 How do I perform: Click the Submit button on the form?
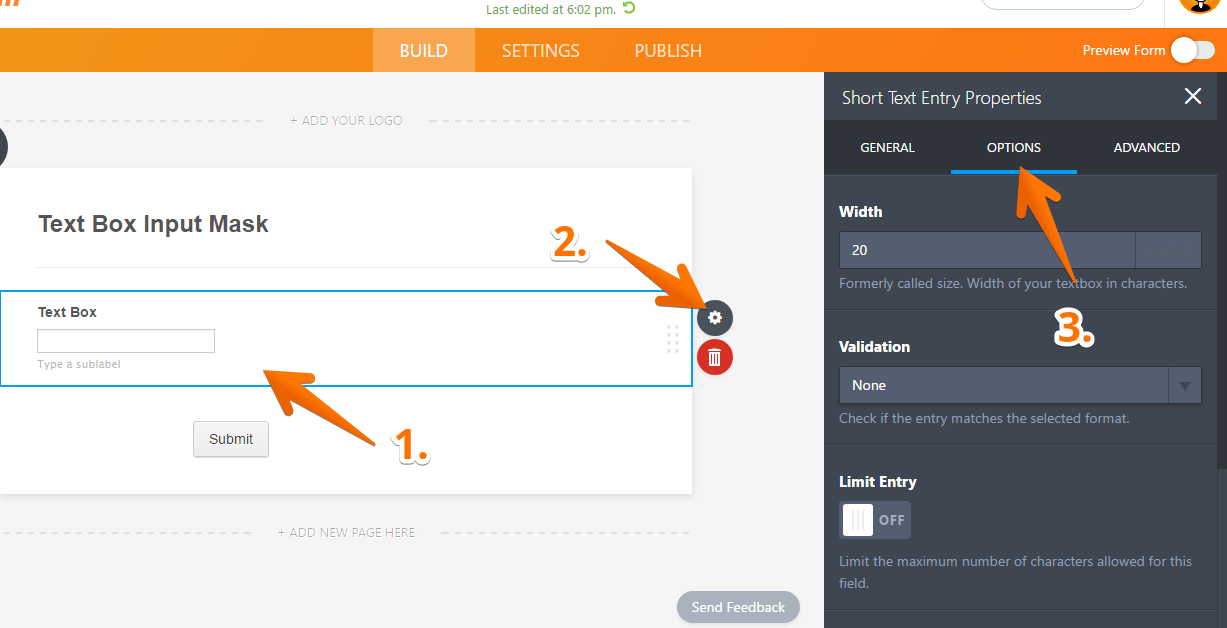click(x=230, y=439)
